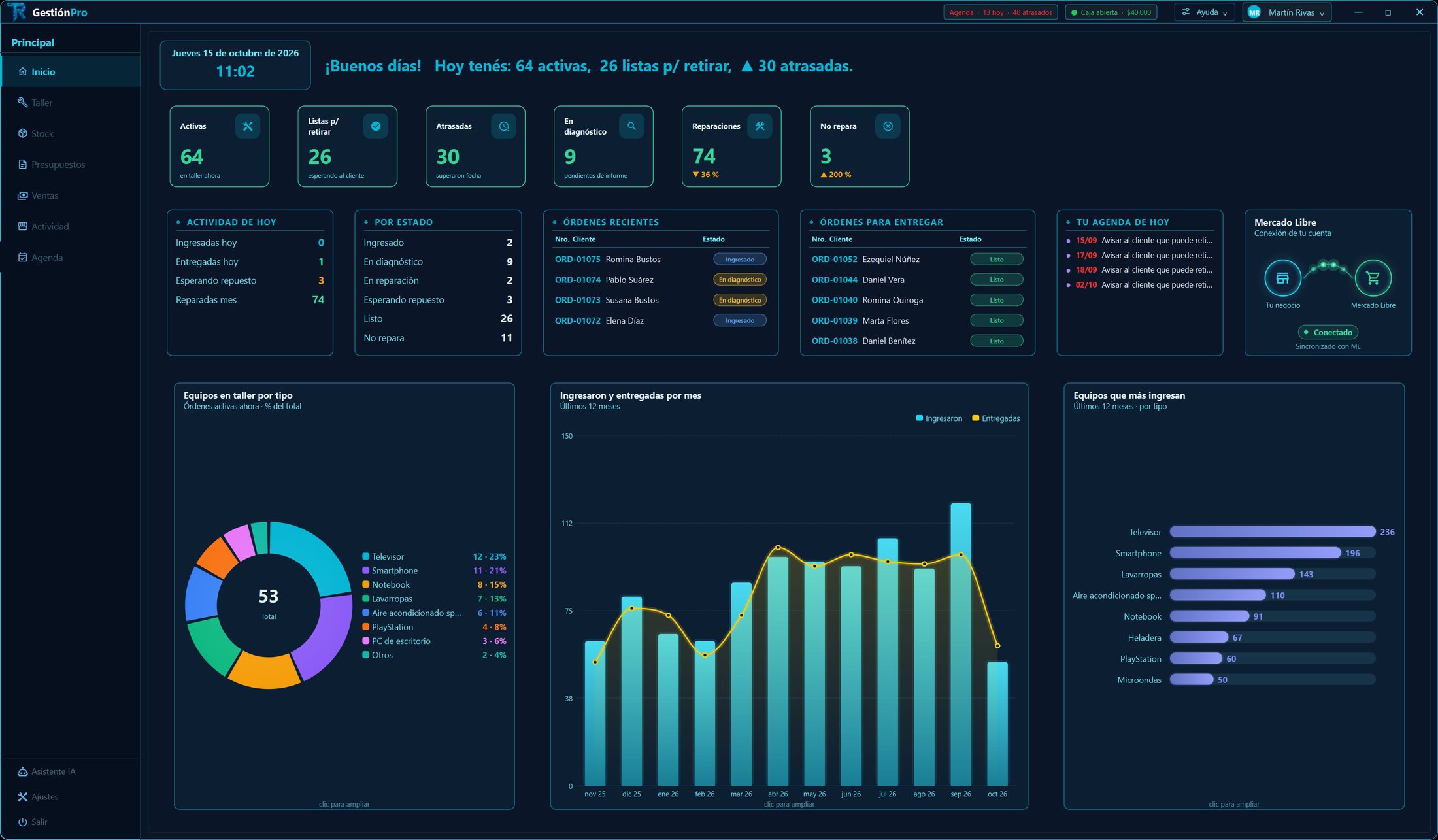Toggle Televisor legend entry in donut chart
Image resolution: width=1438 pixels, height=840 pixels.
[434, 556]
